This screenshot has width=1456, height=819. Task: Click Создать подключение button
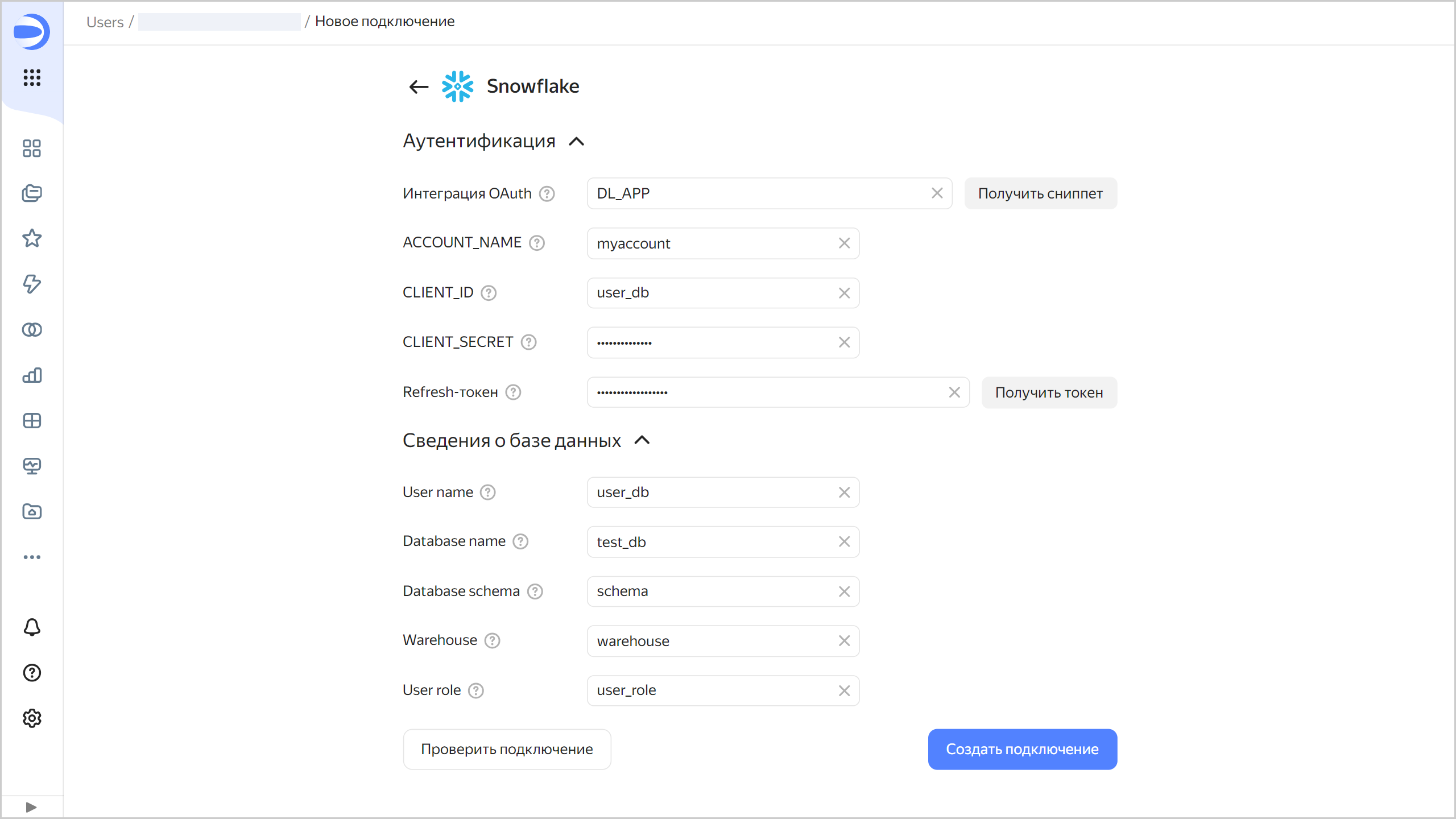[1022, 749]
